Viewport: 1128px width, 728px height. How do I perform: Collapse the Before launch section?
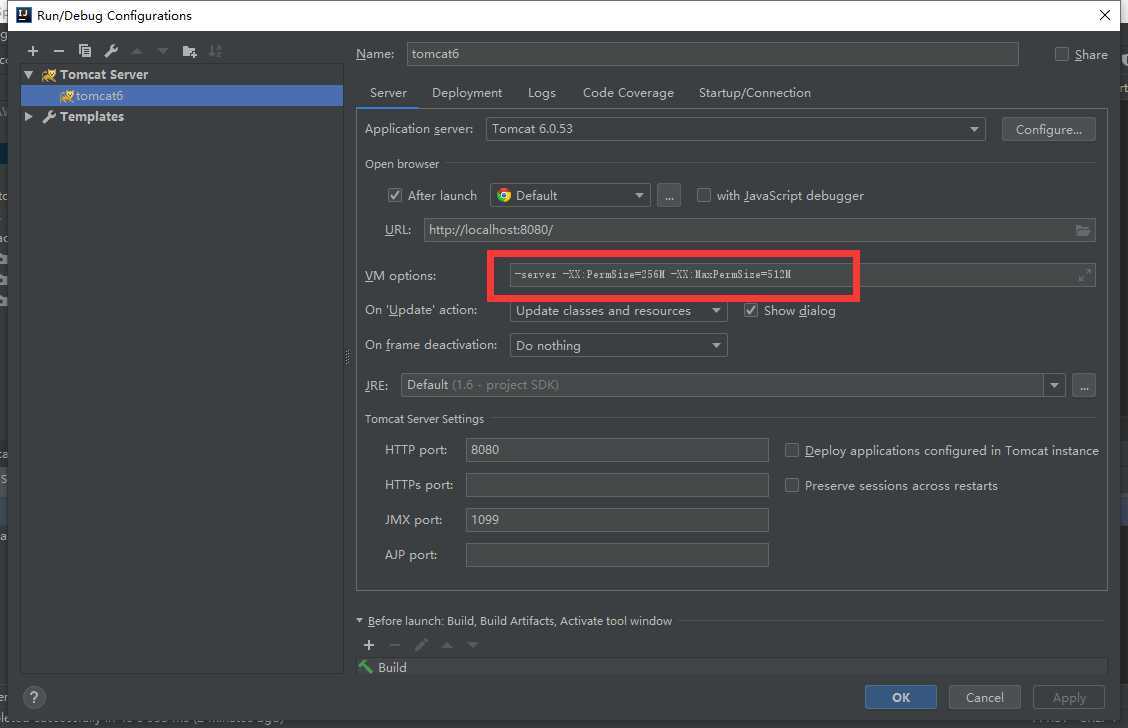360,620
